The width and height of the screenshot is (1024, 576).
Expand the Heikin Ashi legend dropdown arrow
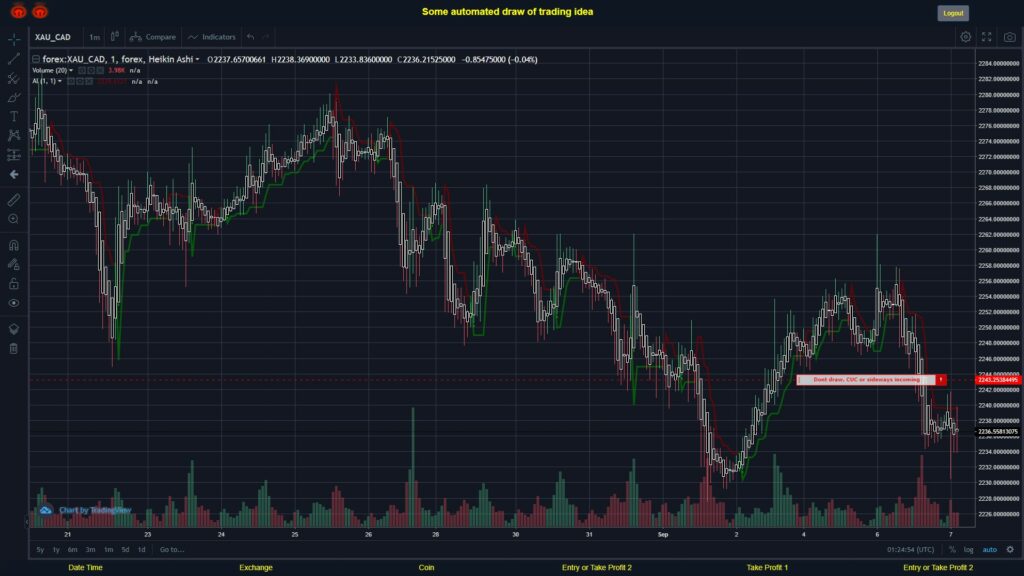click(197, 59)
